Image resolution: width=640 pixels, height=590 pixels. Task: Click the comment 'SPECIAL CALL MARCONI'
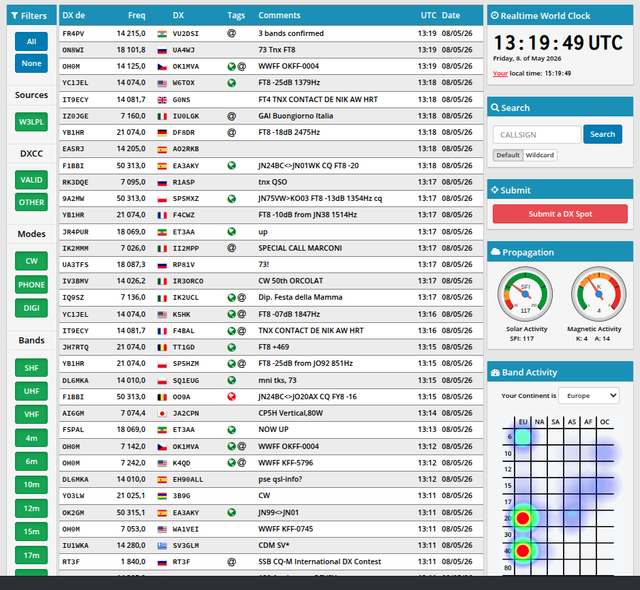click(300, 248)
